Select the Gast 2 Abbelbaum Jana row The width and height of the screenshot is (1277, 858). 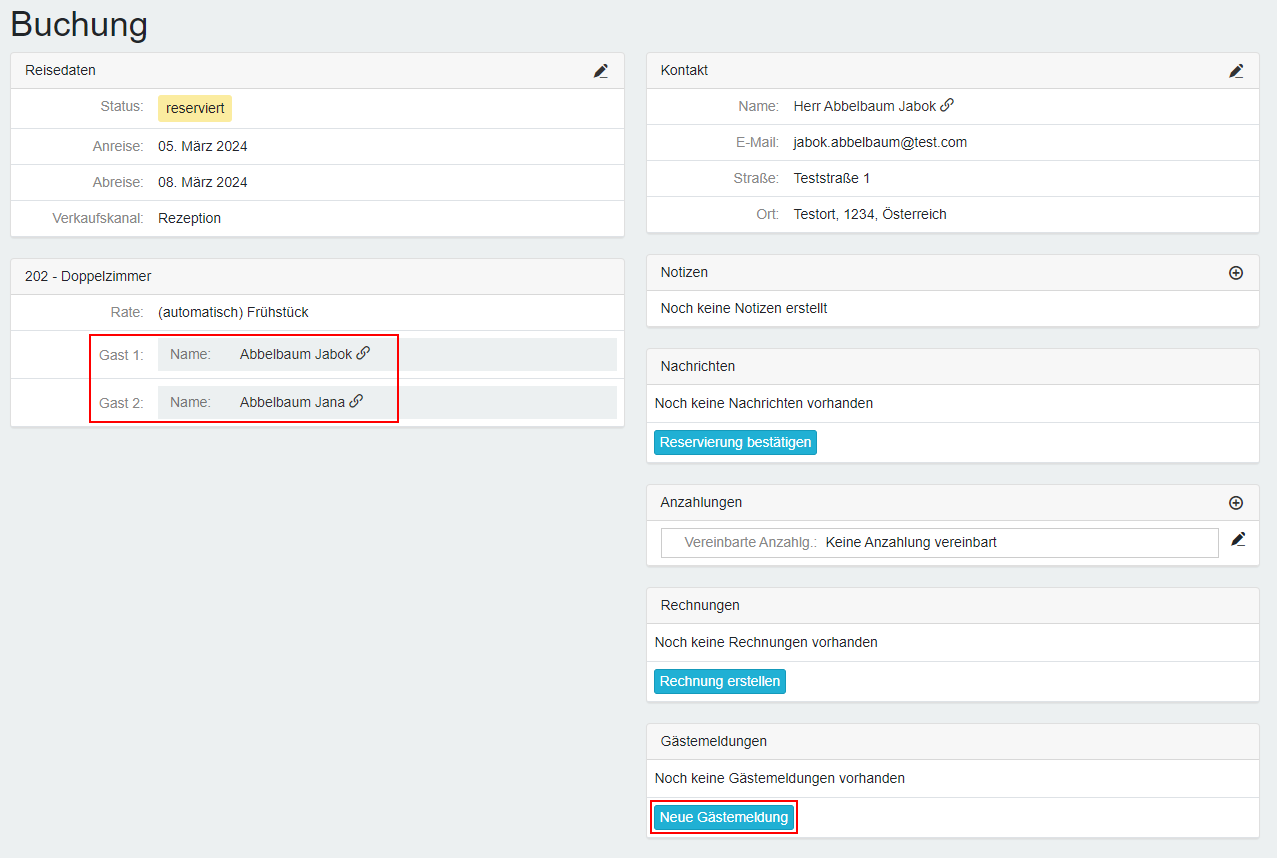[387, 402]
